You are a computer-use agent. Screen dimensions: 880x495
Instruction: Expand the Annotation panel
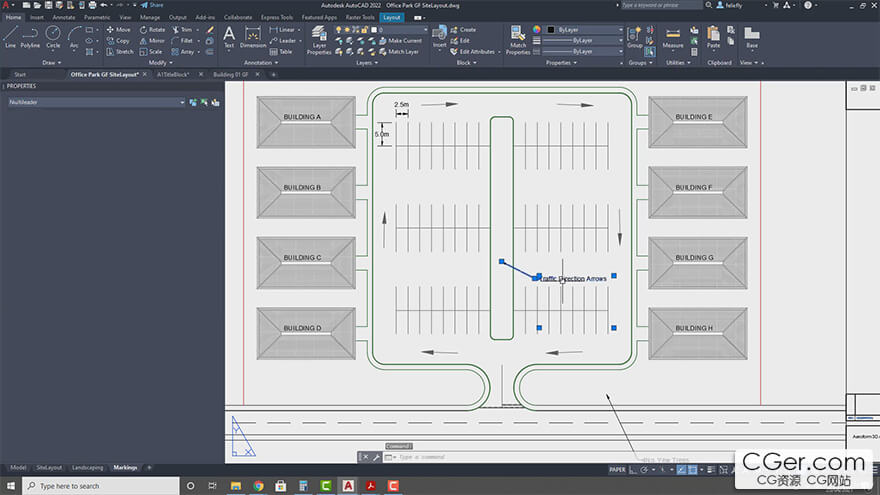pos(261,63)
